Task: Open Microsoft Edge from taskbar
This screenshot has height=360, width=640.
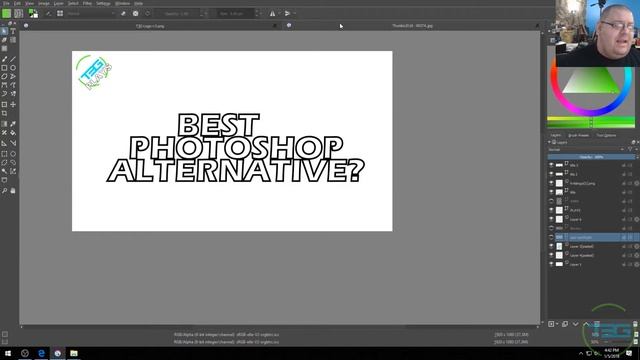Action: tap(41, 353)
